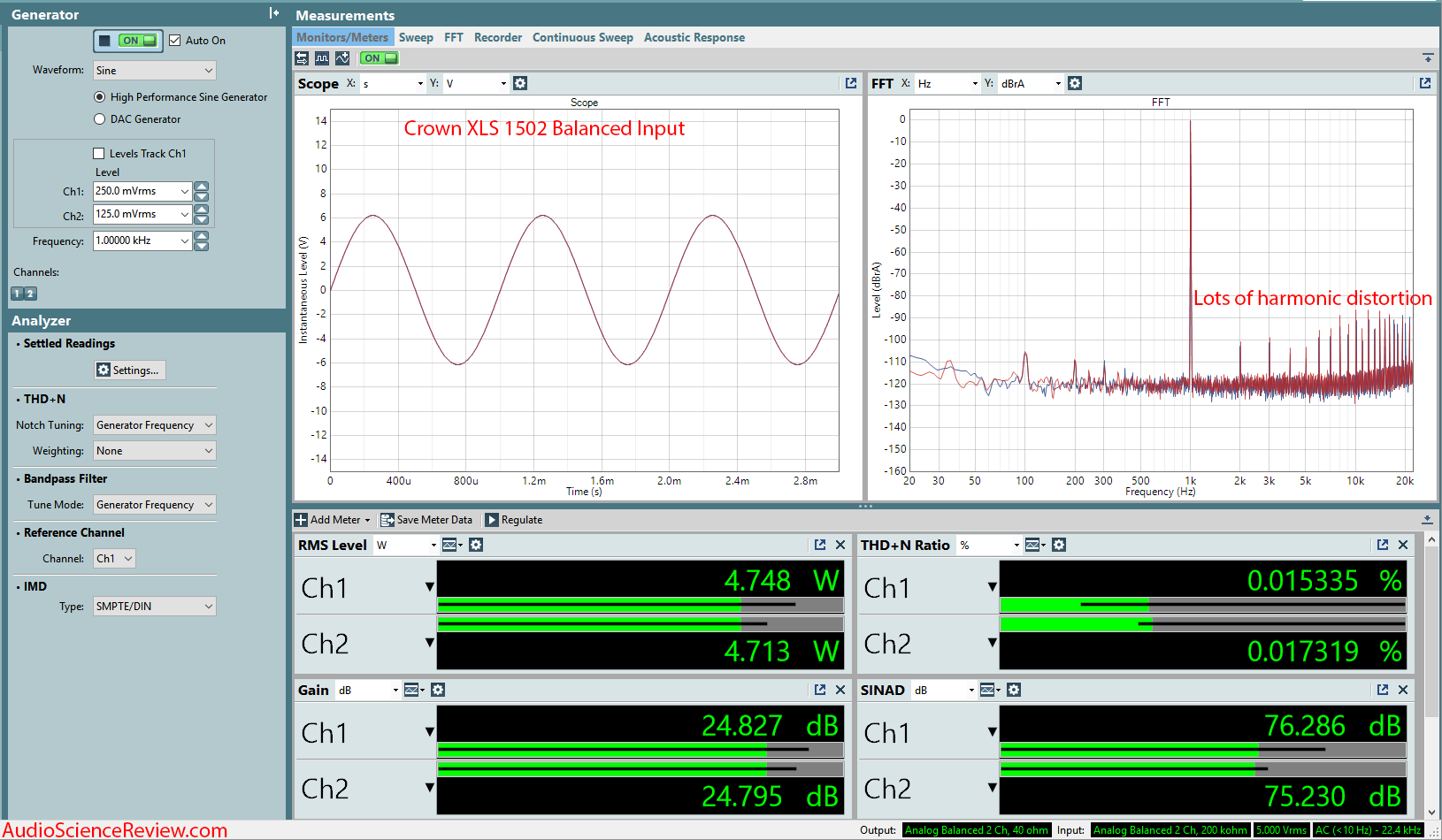Select High Performance Sine Generator radio
1442x840 pixels.
pyautogui.click(x=99, y=97)
